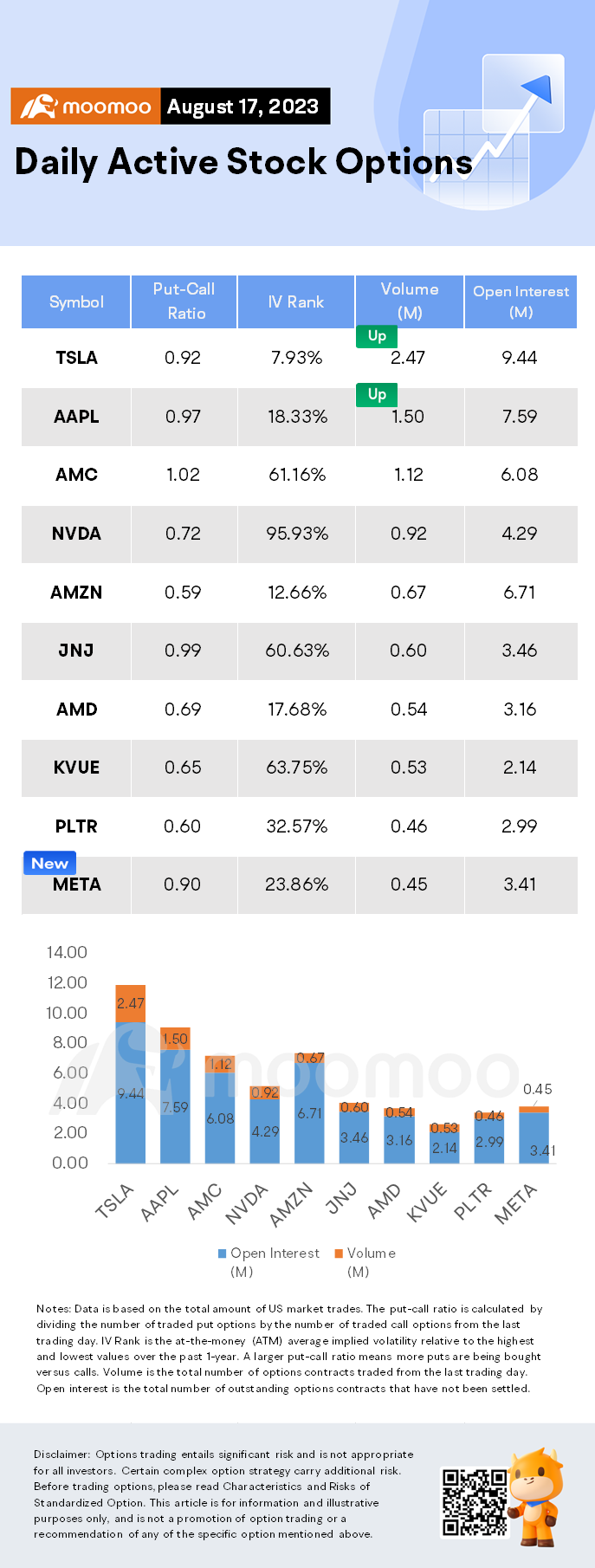
Task: Click the TSLA bar in the chart
Action: (x=131, y=1073)
